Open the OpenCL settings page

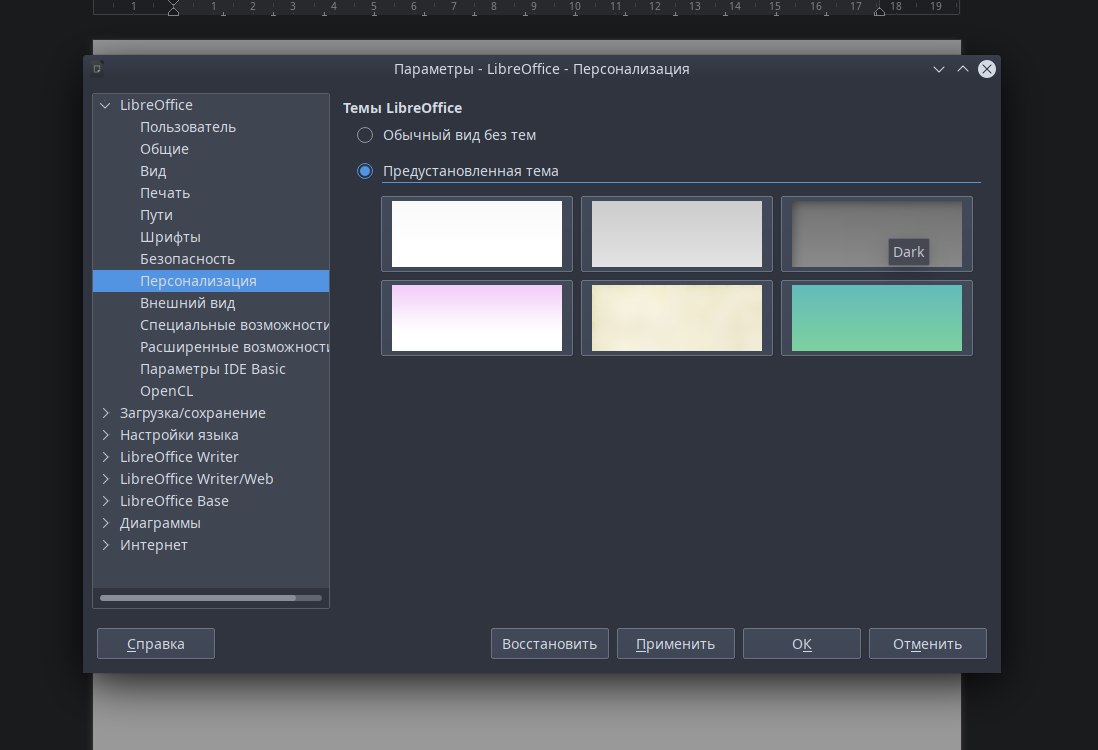click(166, 391)
